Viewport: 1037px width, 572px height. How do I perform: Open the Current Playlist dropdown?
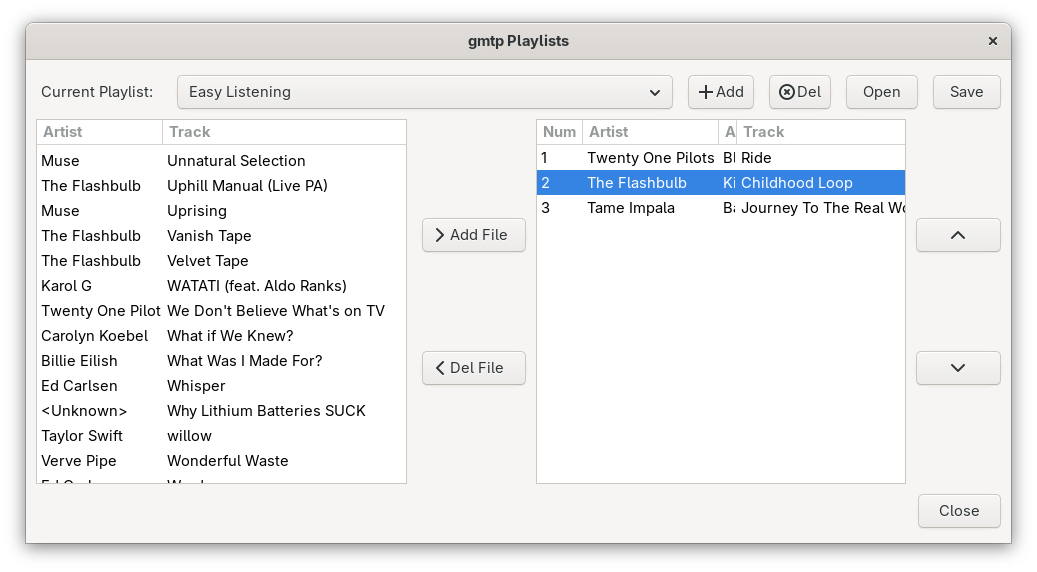425,92
